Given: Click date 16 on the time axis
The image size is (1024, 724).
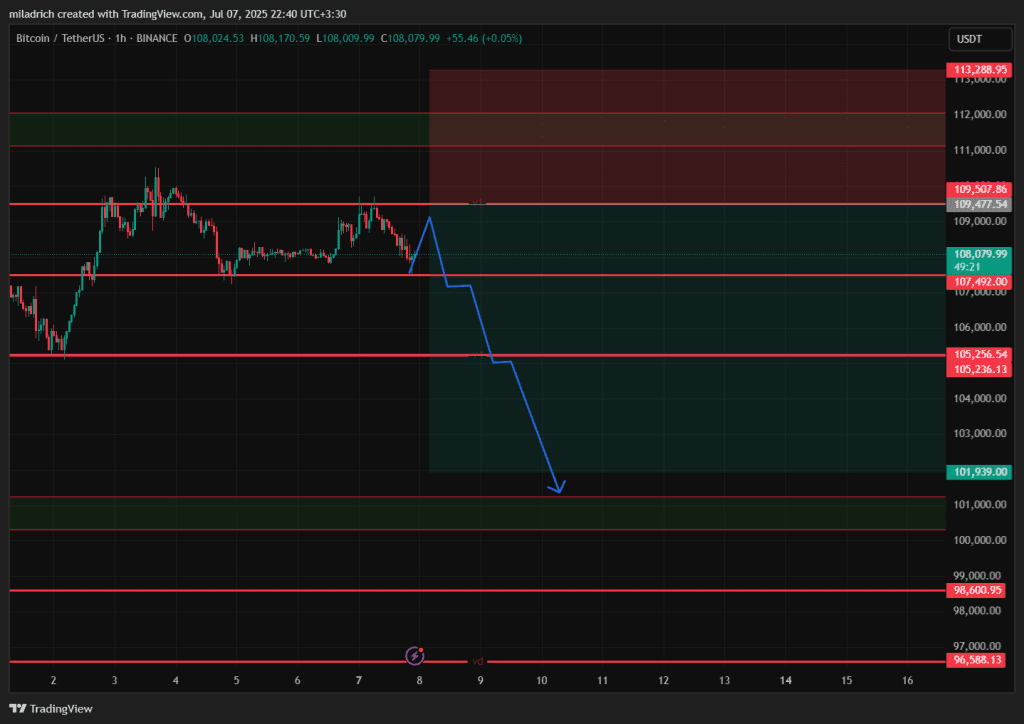Looking at the screenshot, I should click(x=907, y=680).
